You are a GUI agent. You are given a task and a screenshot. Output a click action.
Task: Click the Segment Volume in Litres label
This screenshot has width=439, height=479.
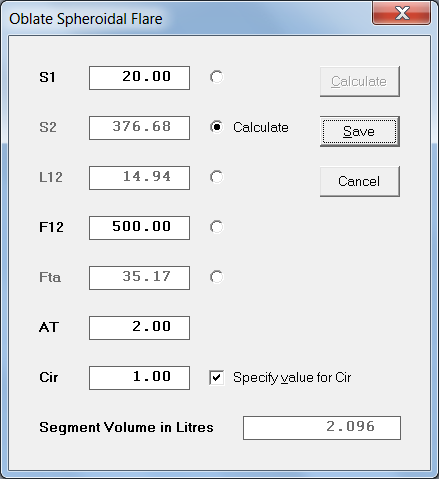coord(126,427)
